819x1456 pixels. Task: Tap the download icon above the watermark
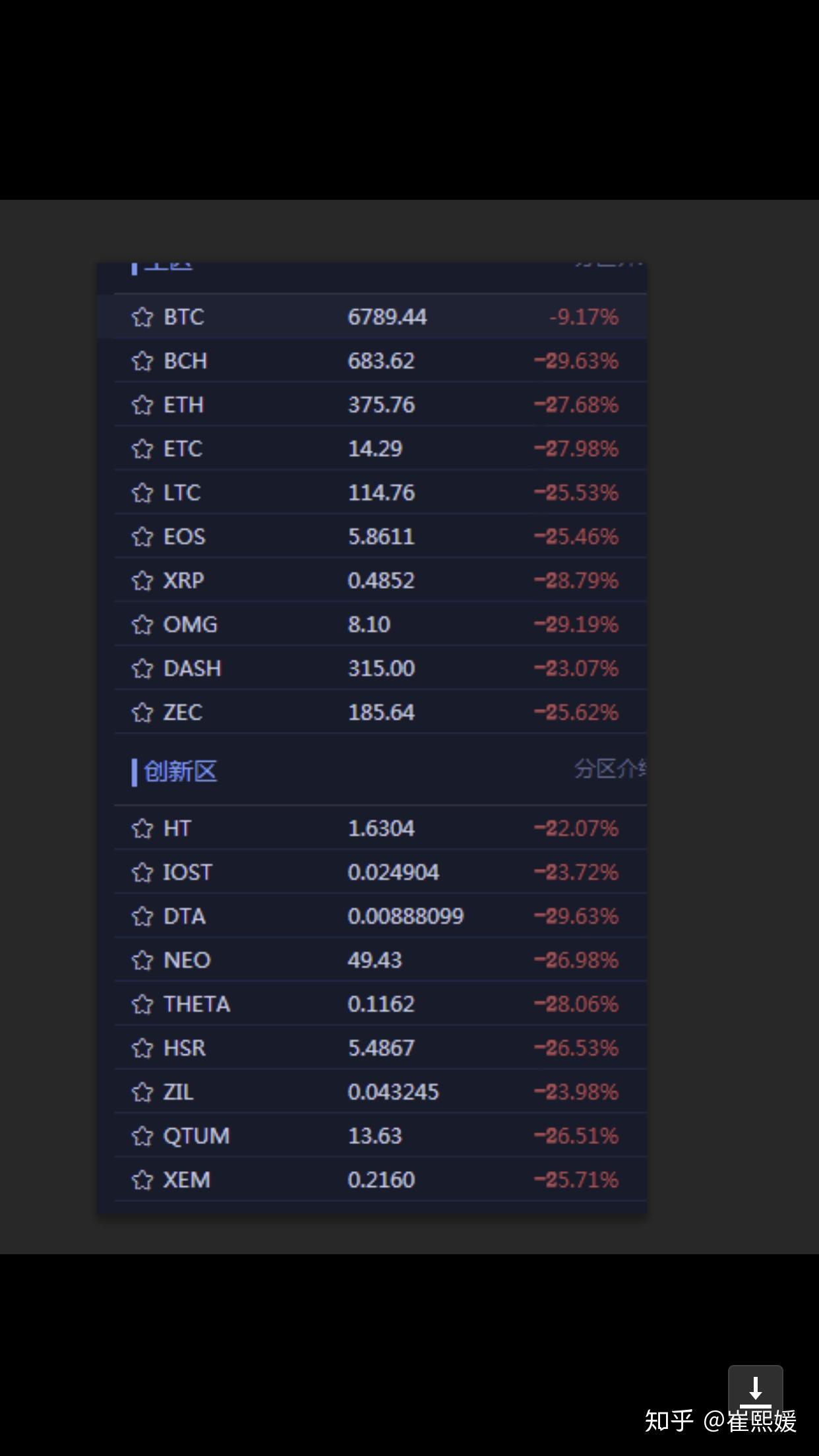755,1387
